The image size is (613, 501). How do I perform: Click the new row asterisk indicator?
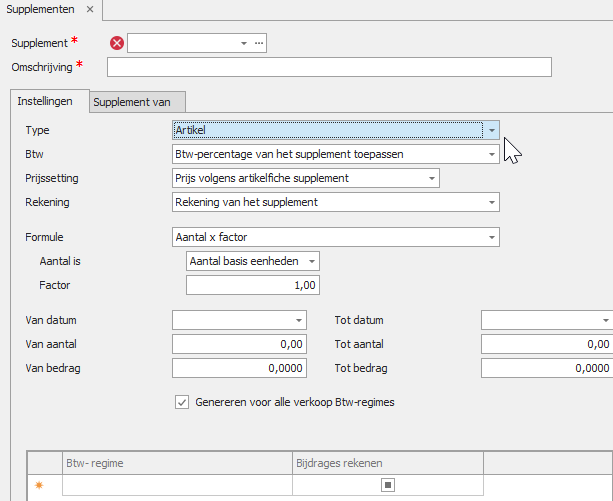[39, 485]
